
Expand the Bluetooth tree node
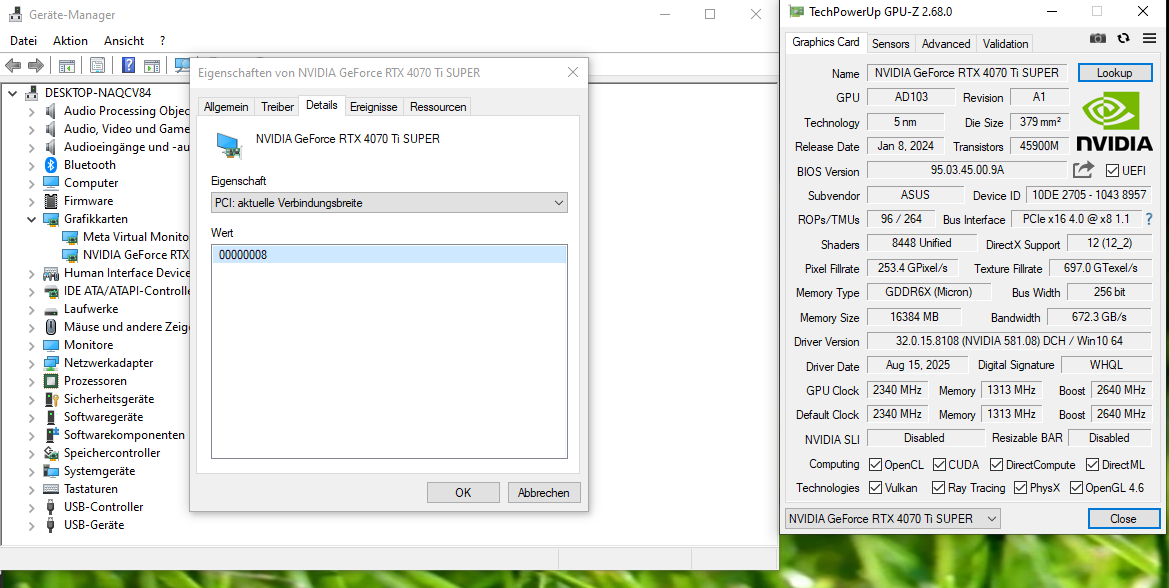coord(31,165)
